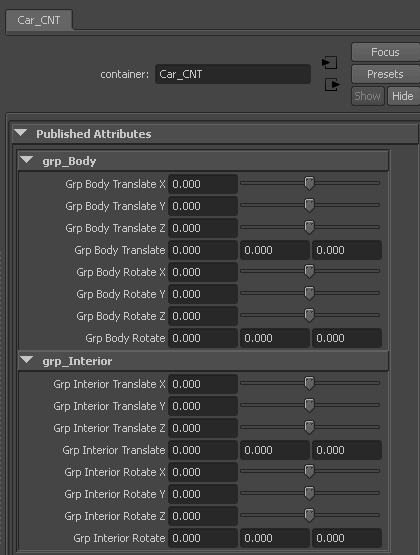
Task: Click the third Grp Body Translate field
Action: click(x=347, y=250)
